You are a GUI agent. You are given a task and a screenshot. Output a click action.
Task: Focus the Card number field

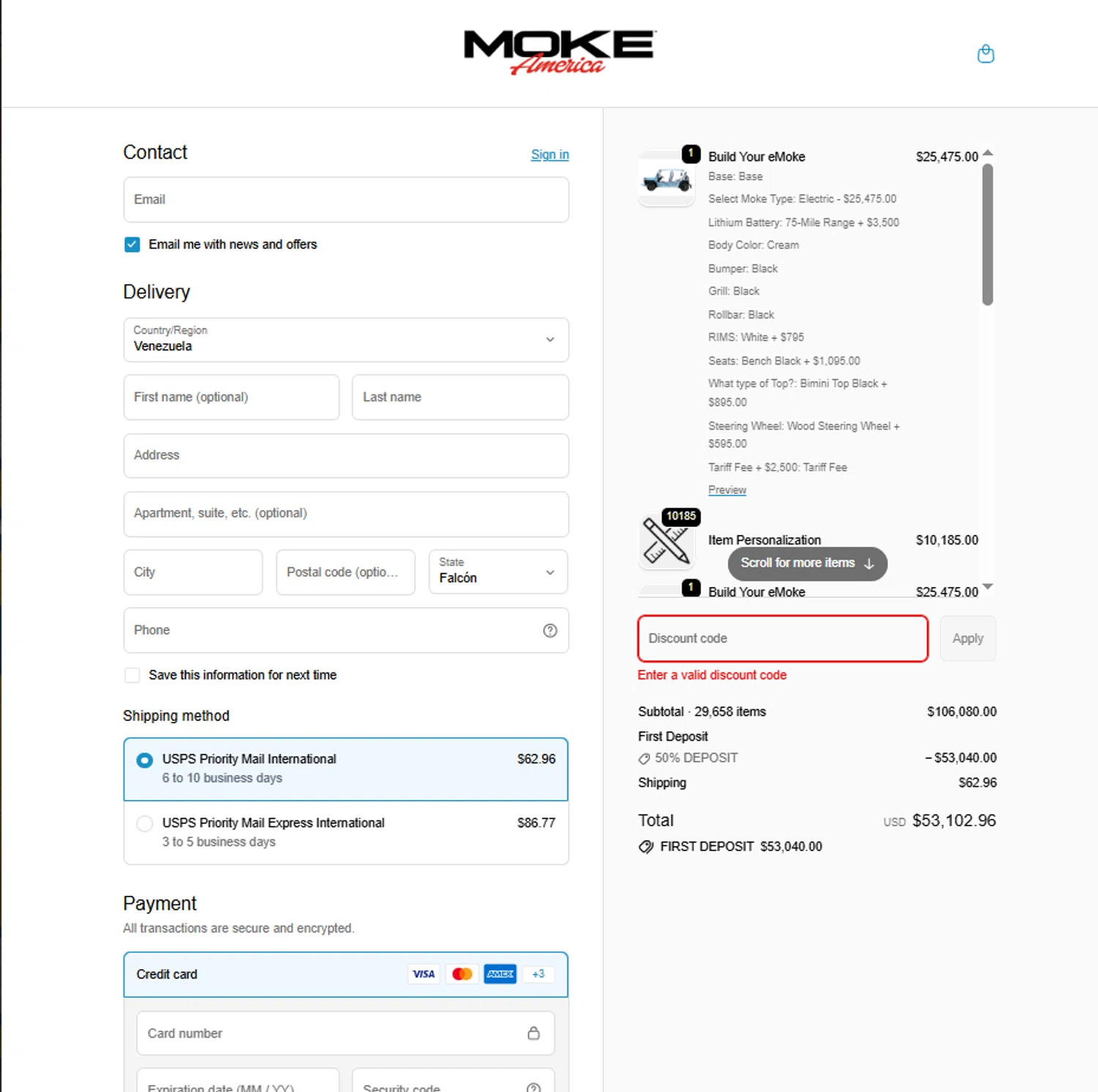coord(346,1033)
